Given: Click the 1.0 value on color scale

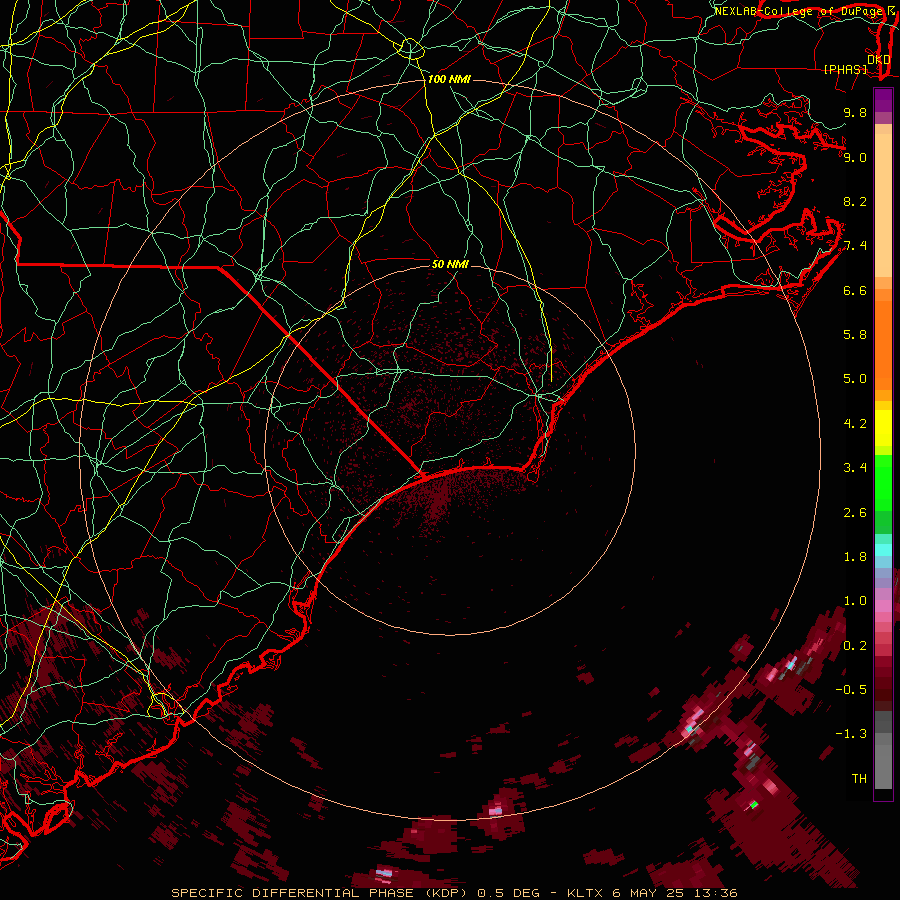Looking at the screenshot, I should (855, 601).
